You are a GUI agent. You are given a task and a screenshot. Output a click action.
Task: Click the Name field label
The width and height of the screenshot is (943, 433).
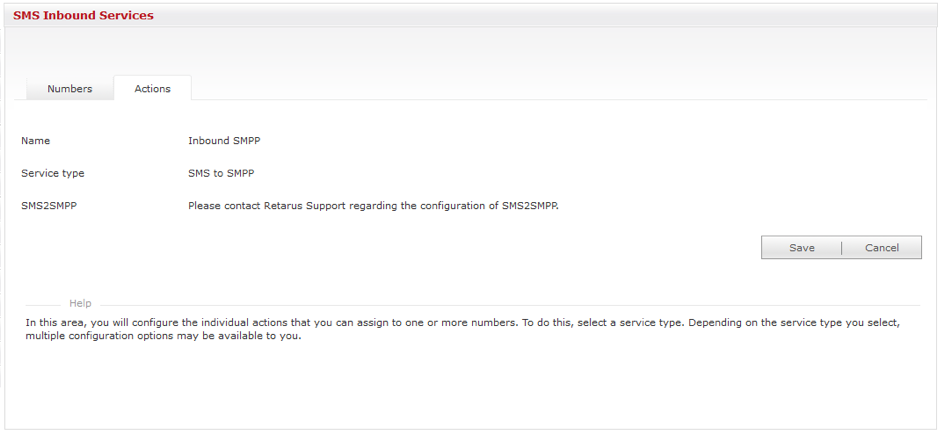35,141
